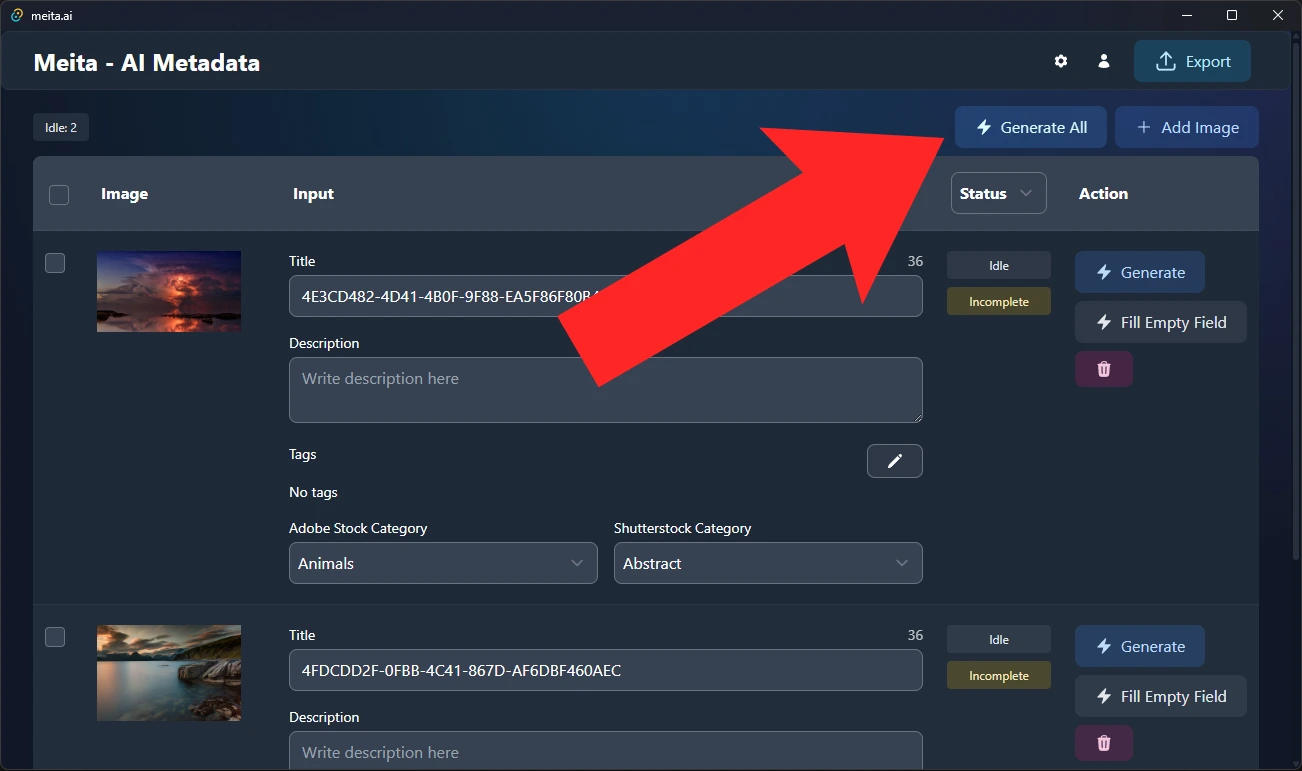Click Fill Empty Field for the first image
This screenshot has height=771, width=1302.
tap(1160, 322)
